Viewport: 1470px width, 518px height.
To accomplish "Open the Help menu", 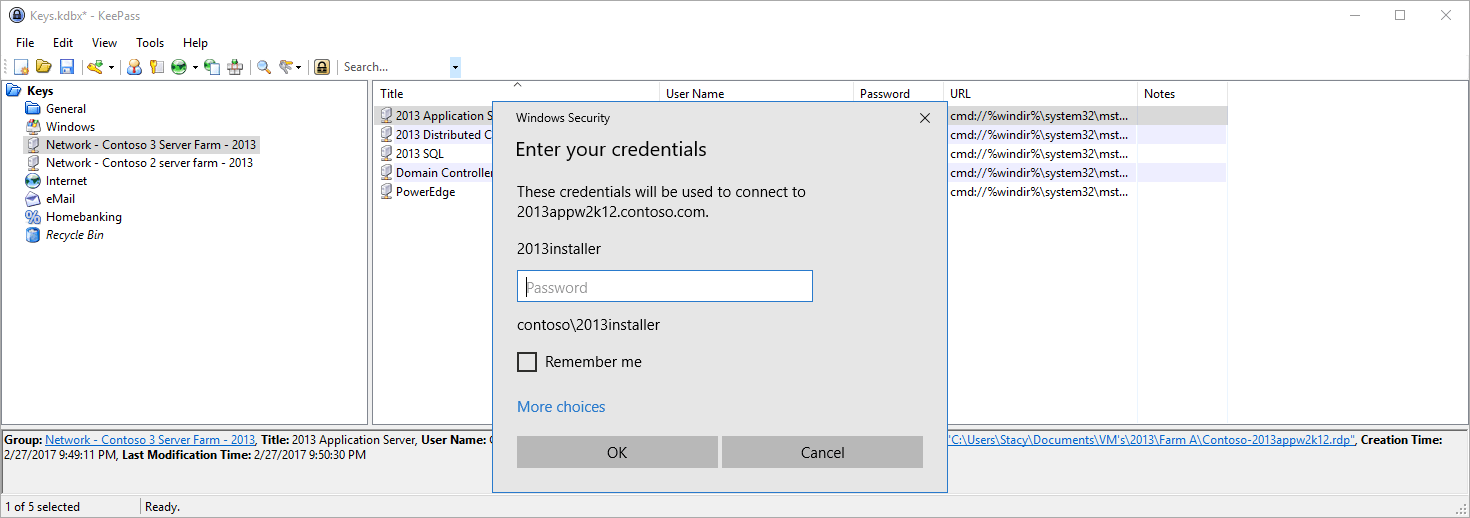I will [x=195, y=43].
